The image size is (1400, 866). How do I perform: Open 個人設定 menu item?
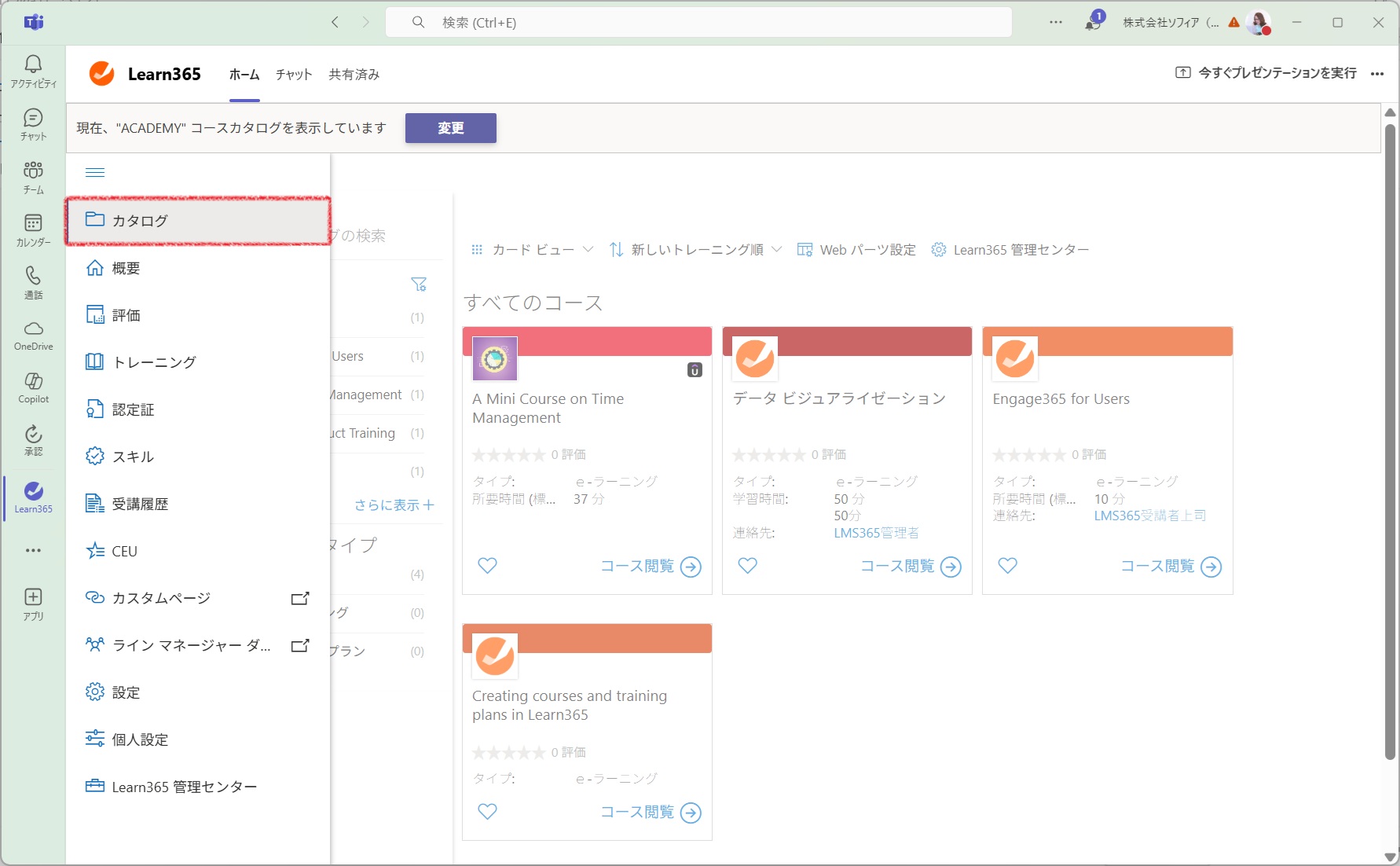[x=197, y=739]
